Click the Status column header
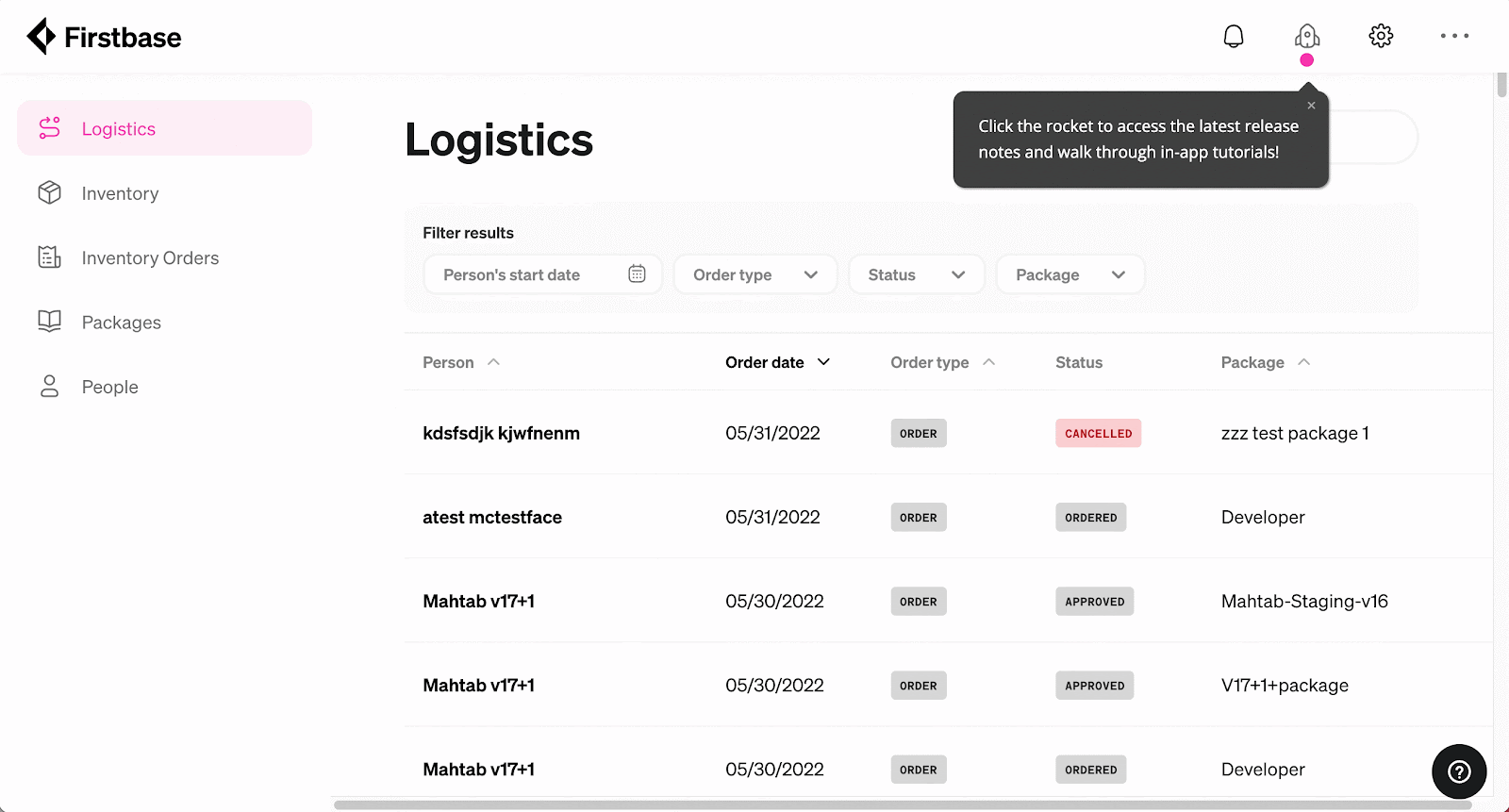This screenshot has height=812, width=1509. (x=1079, y=362)
